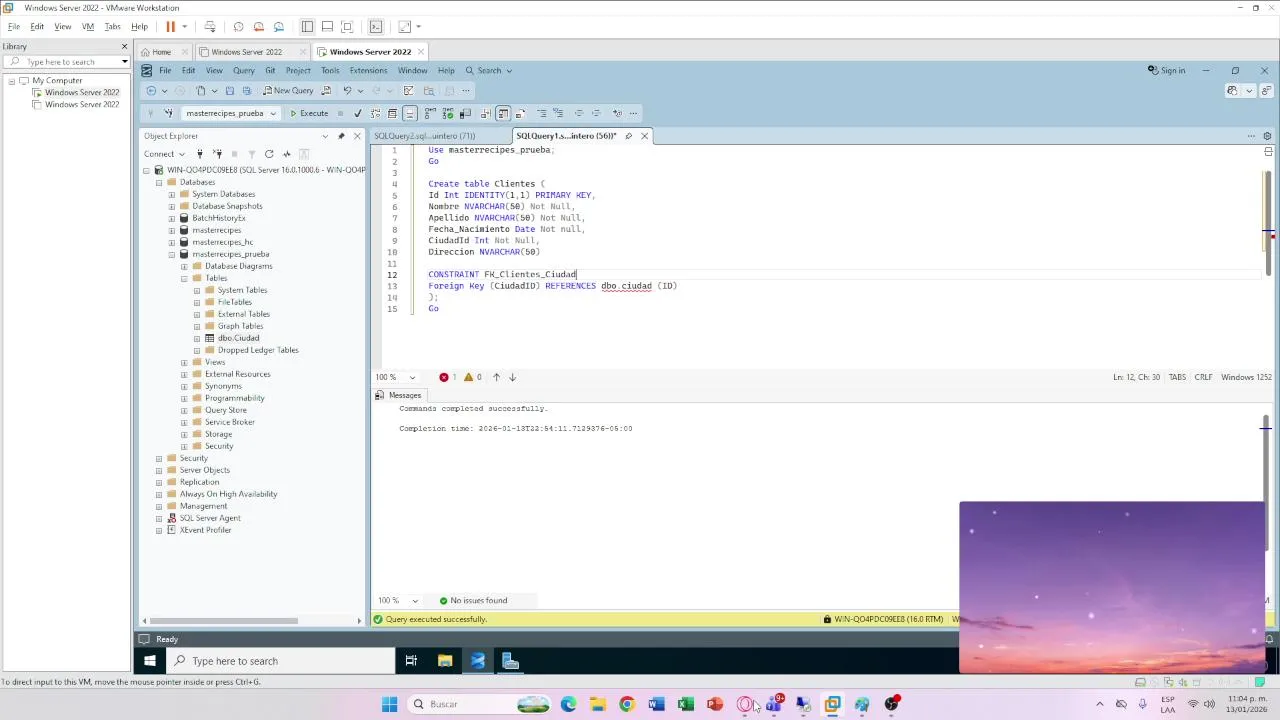Click the Comment Out selected lines icon
This screenshot has height=720, width=1280.
pyautogui.click(x=542, y=113)
